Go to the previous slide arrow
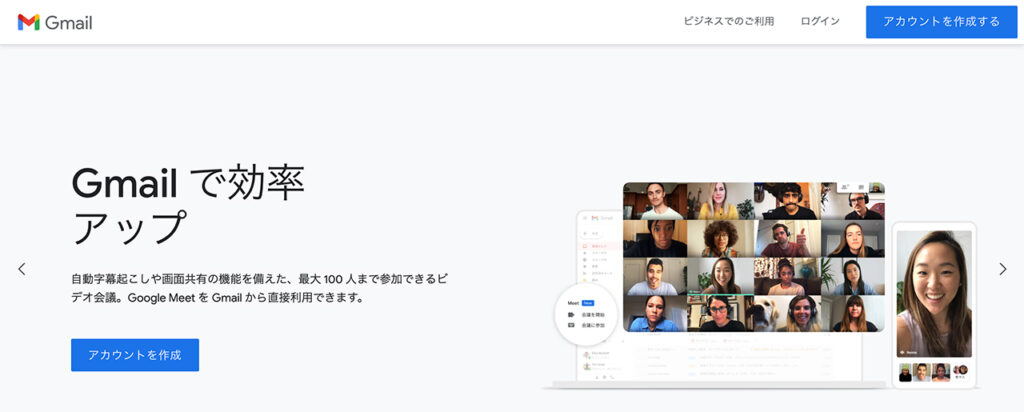This screenshot has width=1024, height=412. click(22, 269)
